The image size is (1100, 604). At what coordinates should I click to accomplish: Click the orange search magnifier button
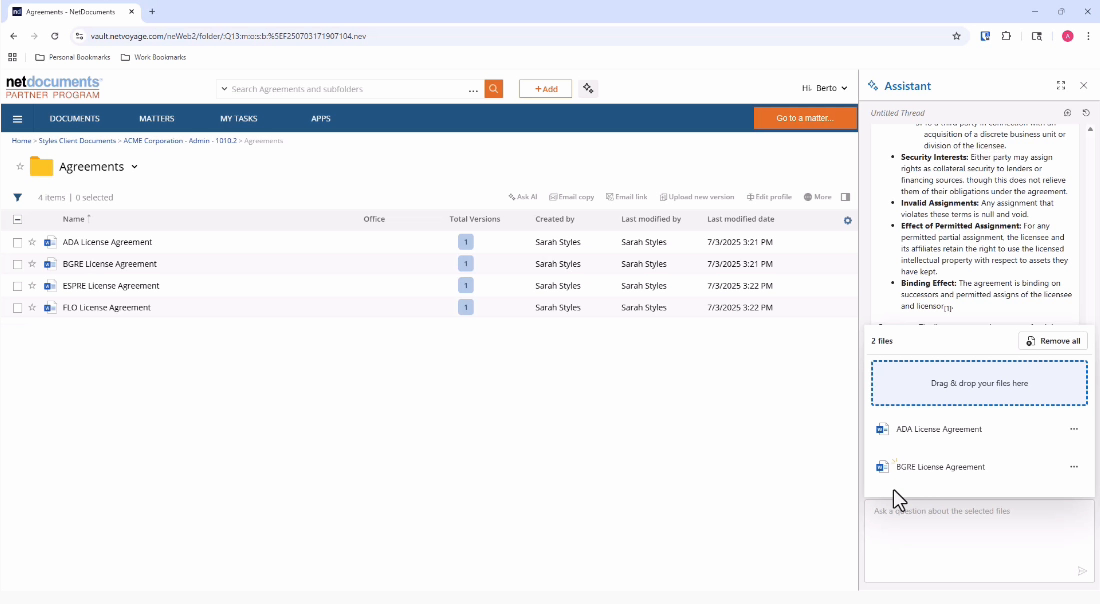(x=493, y=88)
